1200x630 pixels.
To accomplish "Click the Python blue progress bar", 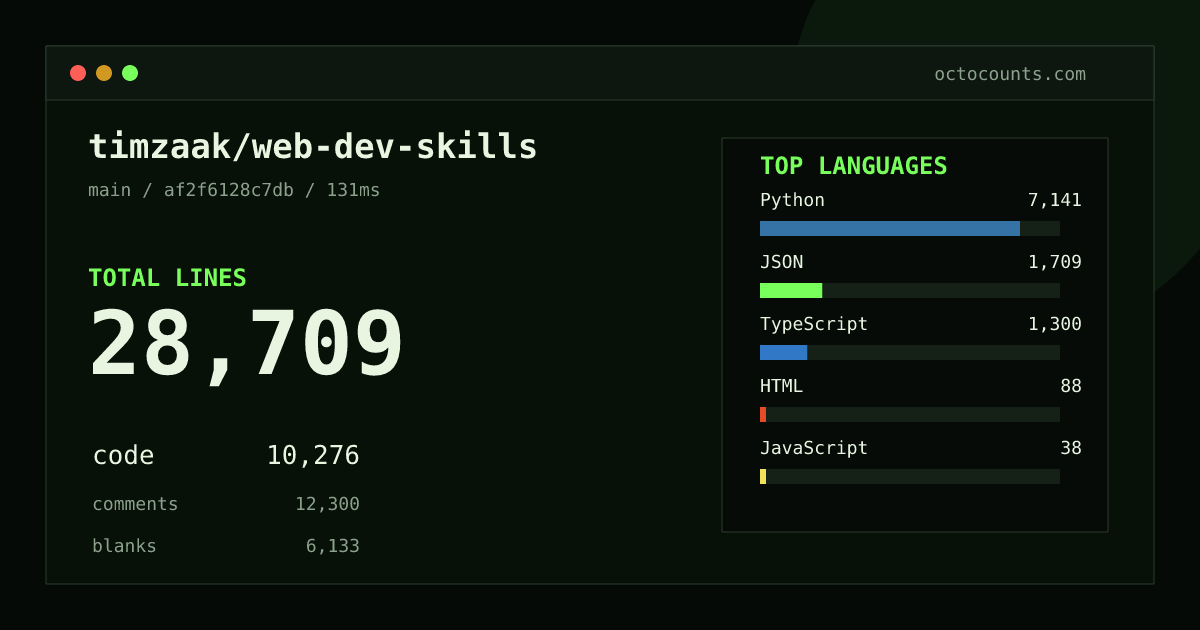I will coord(890,228).
